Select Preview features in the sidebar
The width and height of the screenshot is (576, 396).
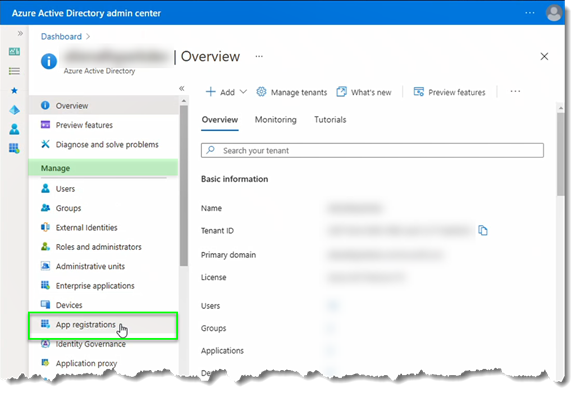pyautogui.click(x=103, y=125)
